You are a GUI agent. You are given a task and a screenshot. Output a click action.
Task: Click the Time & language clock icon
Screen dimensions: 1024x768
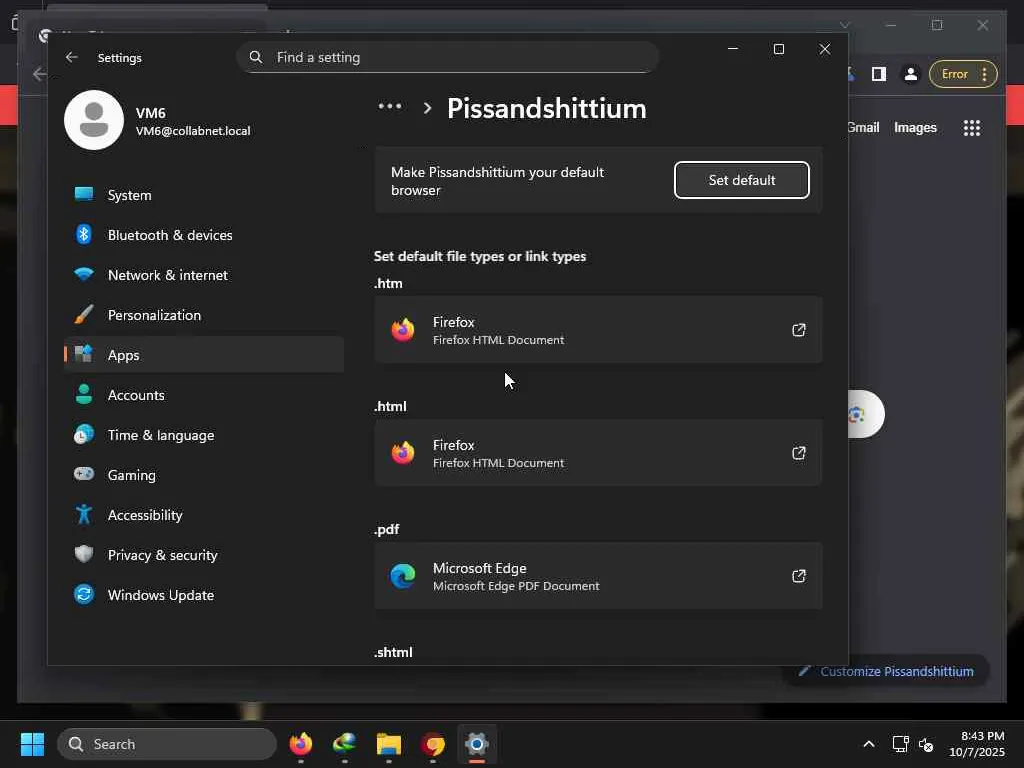pyautogui.click(x=84, y=434)
